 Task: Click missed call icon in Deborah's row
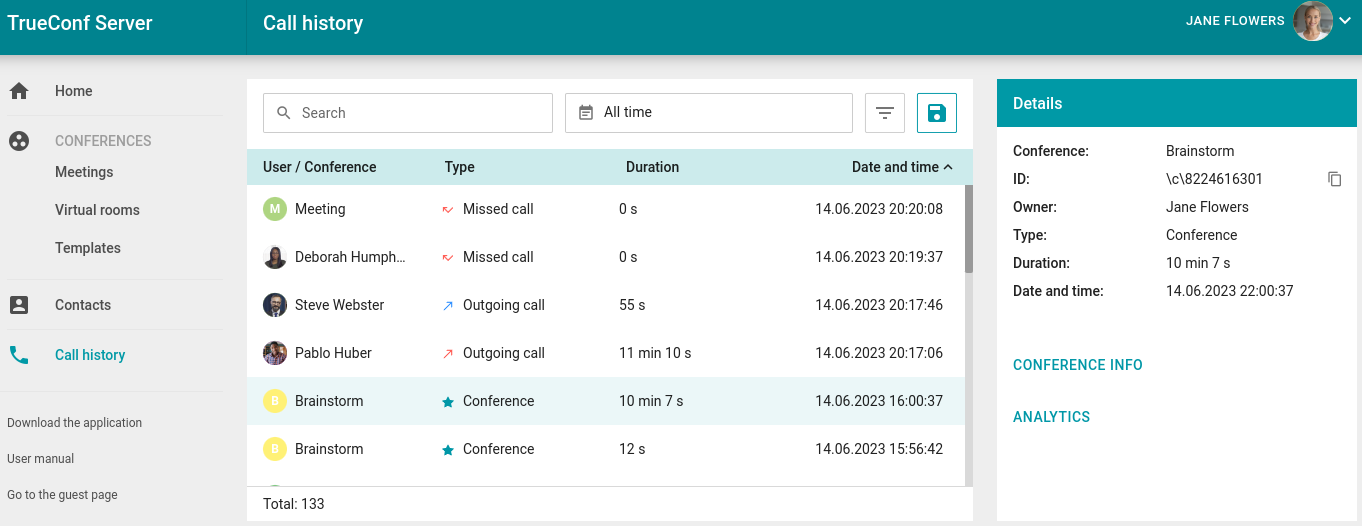coord(448,258)
